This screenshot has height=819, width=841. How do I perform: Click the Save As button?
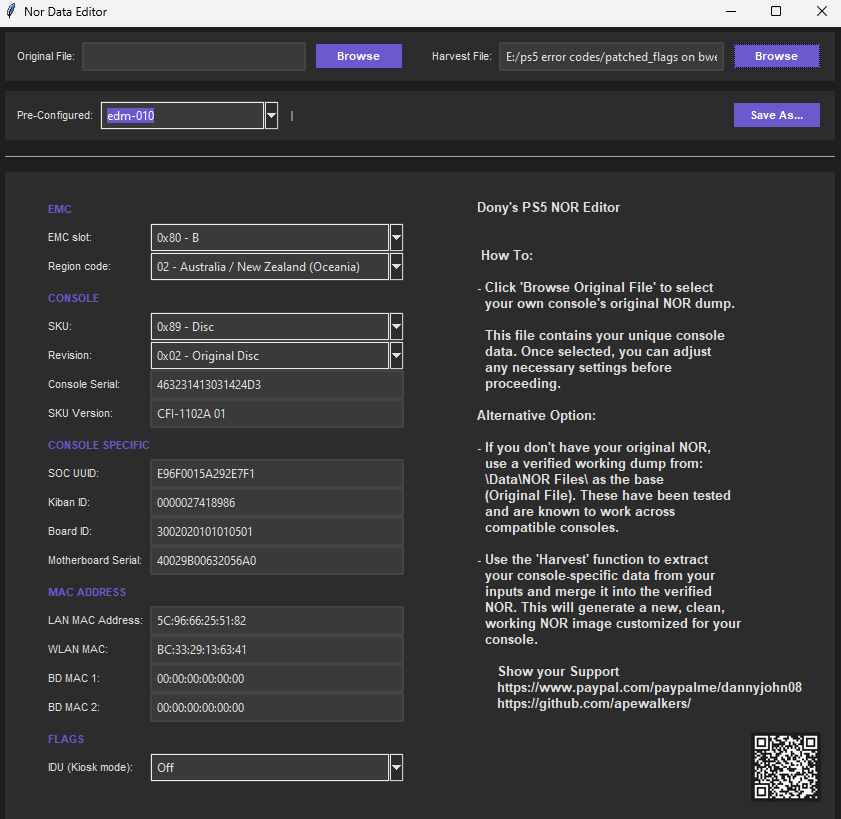[x=776, y=116]
